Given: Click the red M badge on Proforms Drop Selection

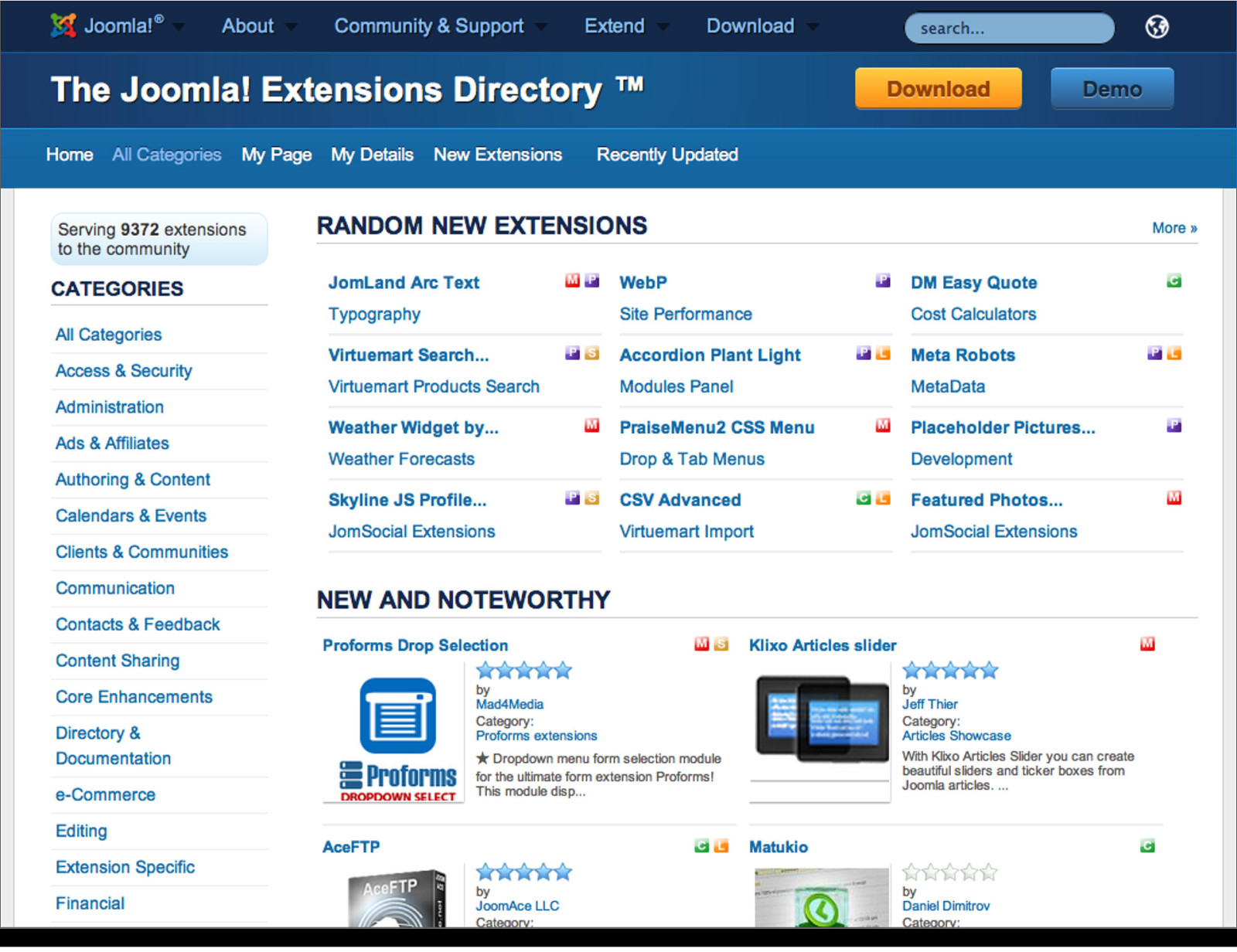Looking at the screenshot, I should click(701, 644).
